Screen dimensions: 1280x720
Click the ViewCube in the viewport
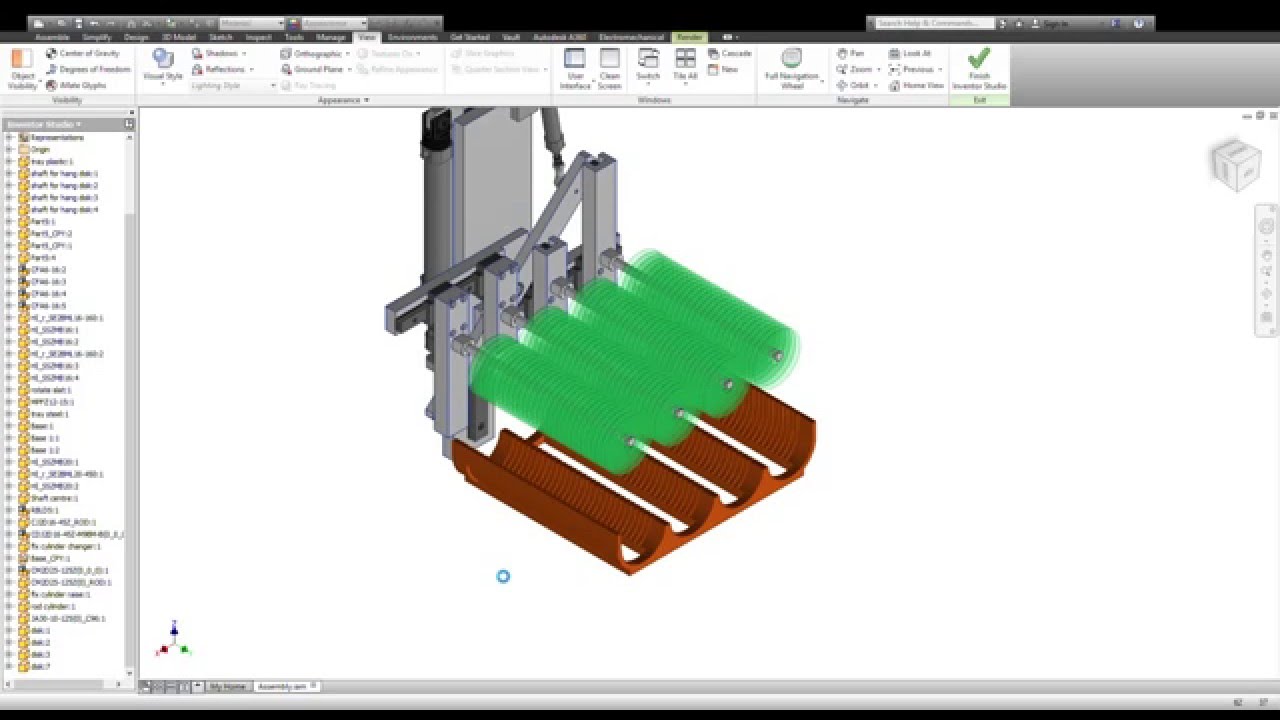[x=1236, y=164]
